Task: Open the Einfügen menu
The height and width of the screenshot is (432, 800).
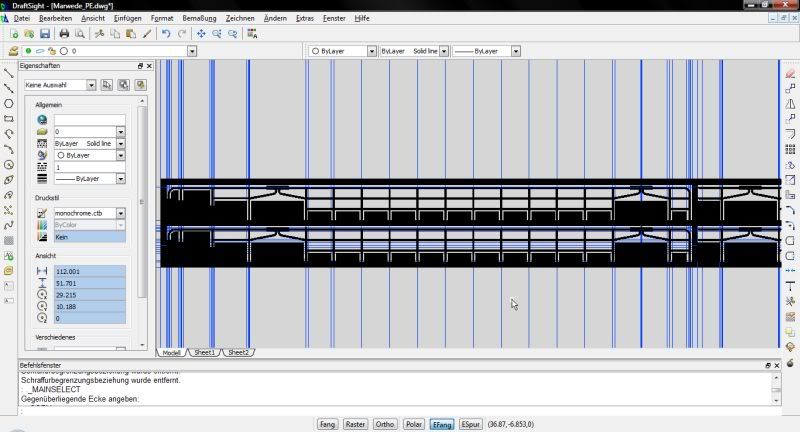Action: (x=128, y=18)
